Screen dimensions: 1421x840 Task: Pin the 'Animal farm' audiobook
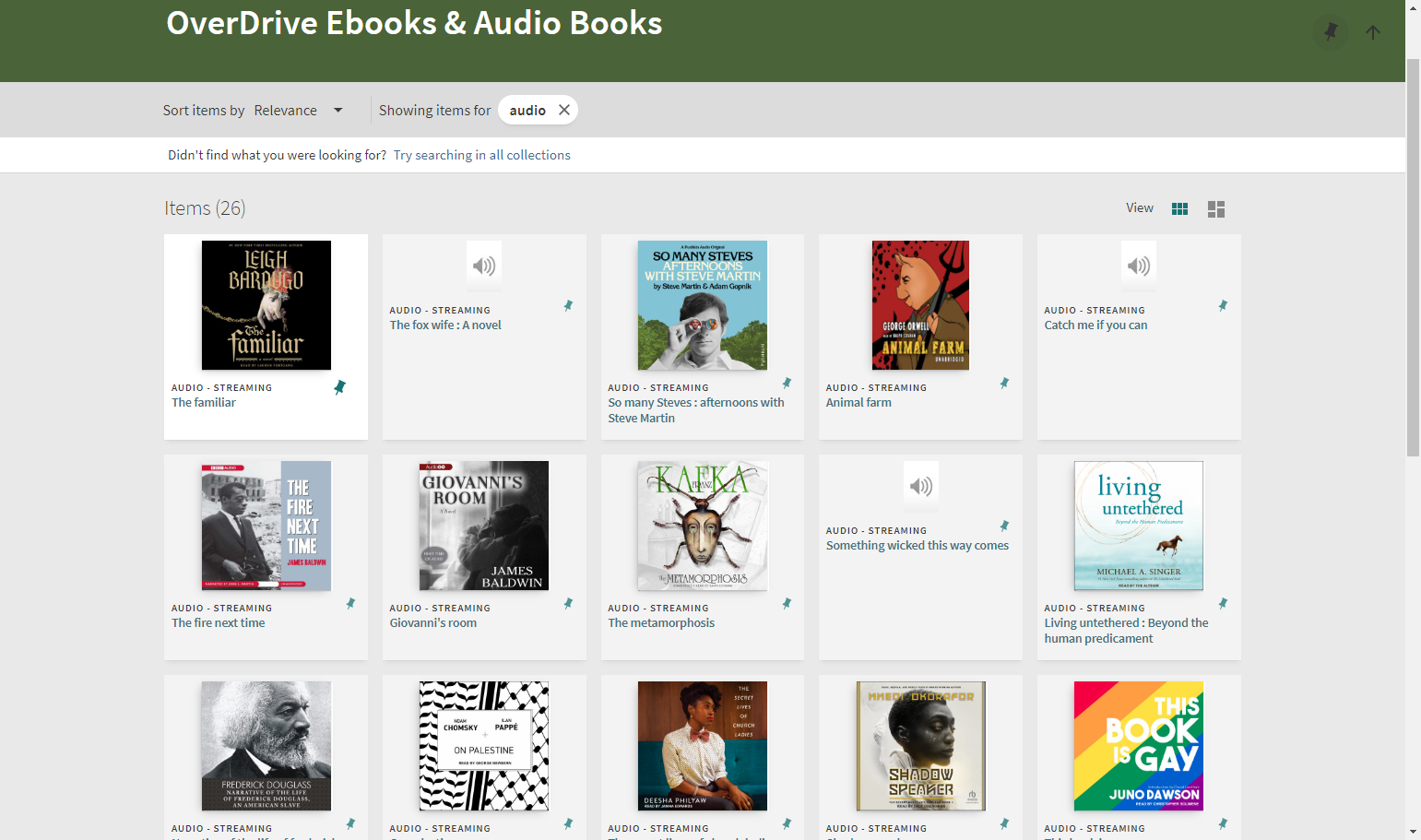pos(1004,384)
